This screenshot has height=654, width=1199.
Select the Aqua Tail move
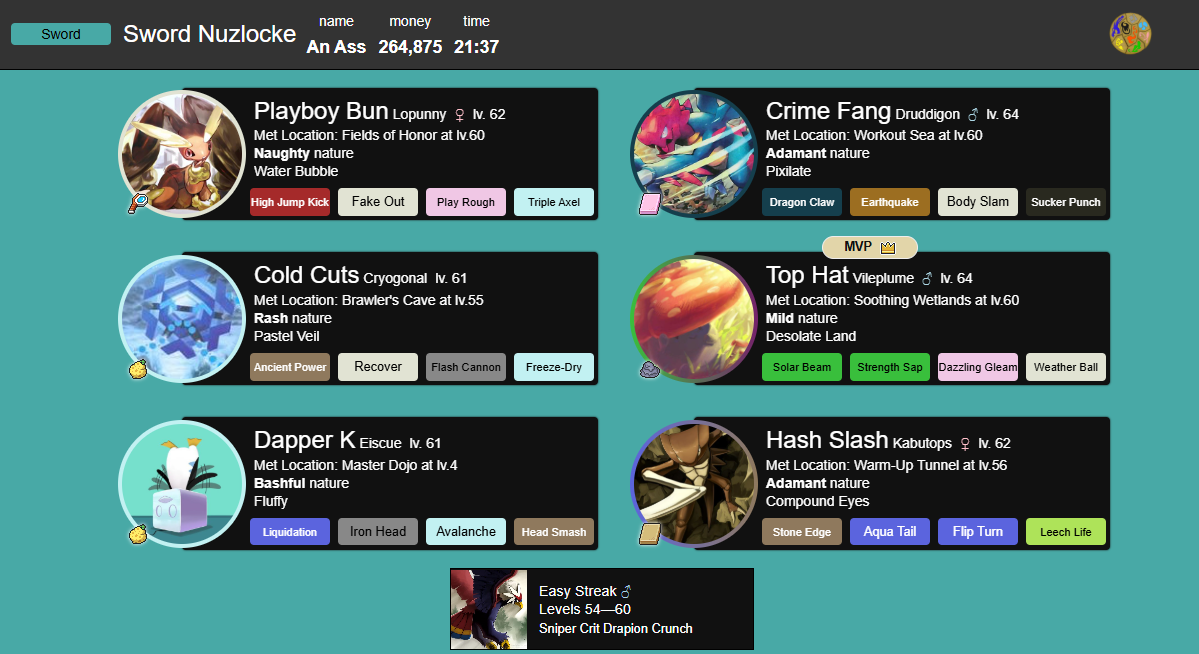tap(890, 532)
